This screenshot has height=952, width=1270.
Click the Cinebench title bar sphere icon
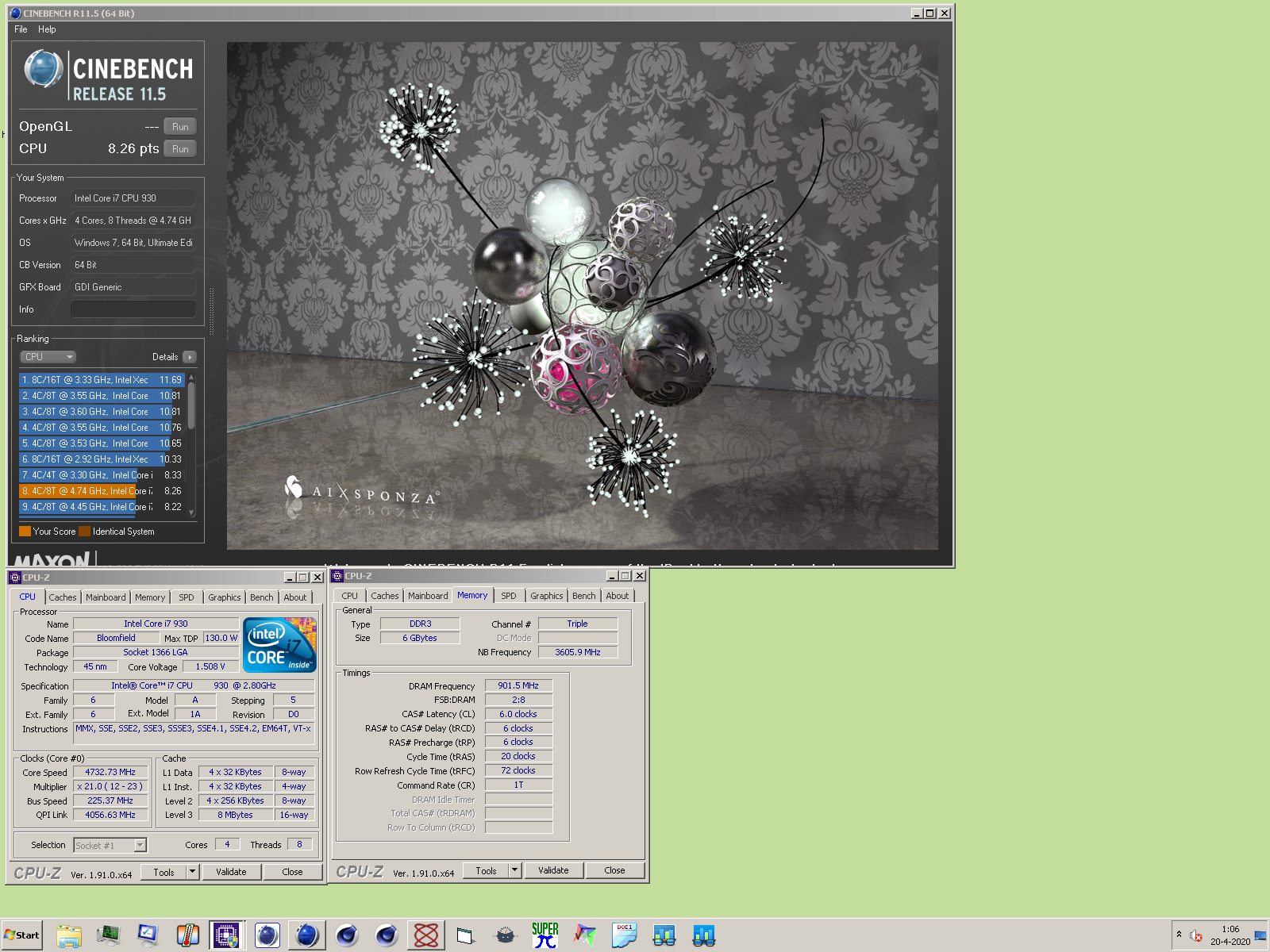point(15,13)
